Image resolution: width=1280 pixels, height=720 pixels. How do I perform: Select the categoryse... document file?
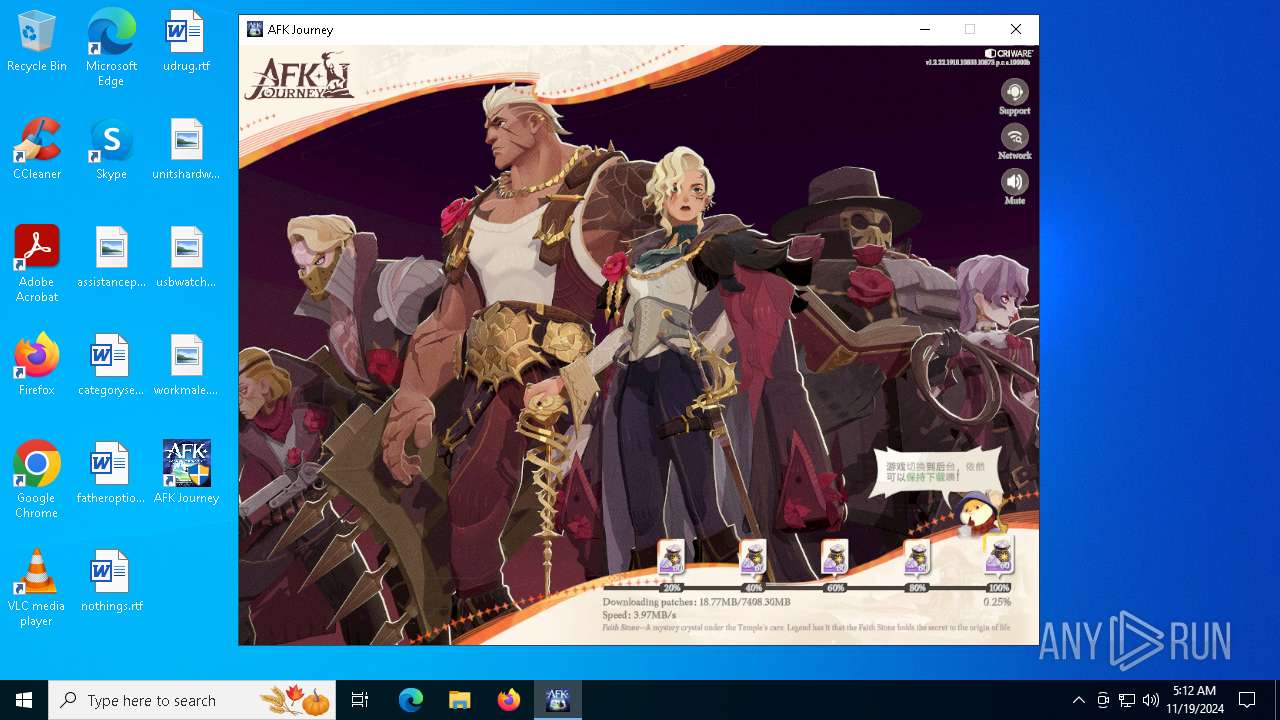(x=111, y=366)
